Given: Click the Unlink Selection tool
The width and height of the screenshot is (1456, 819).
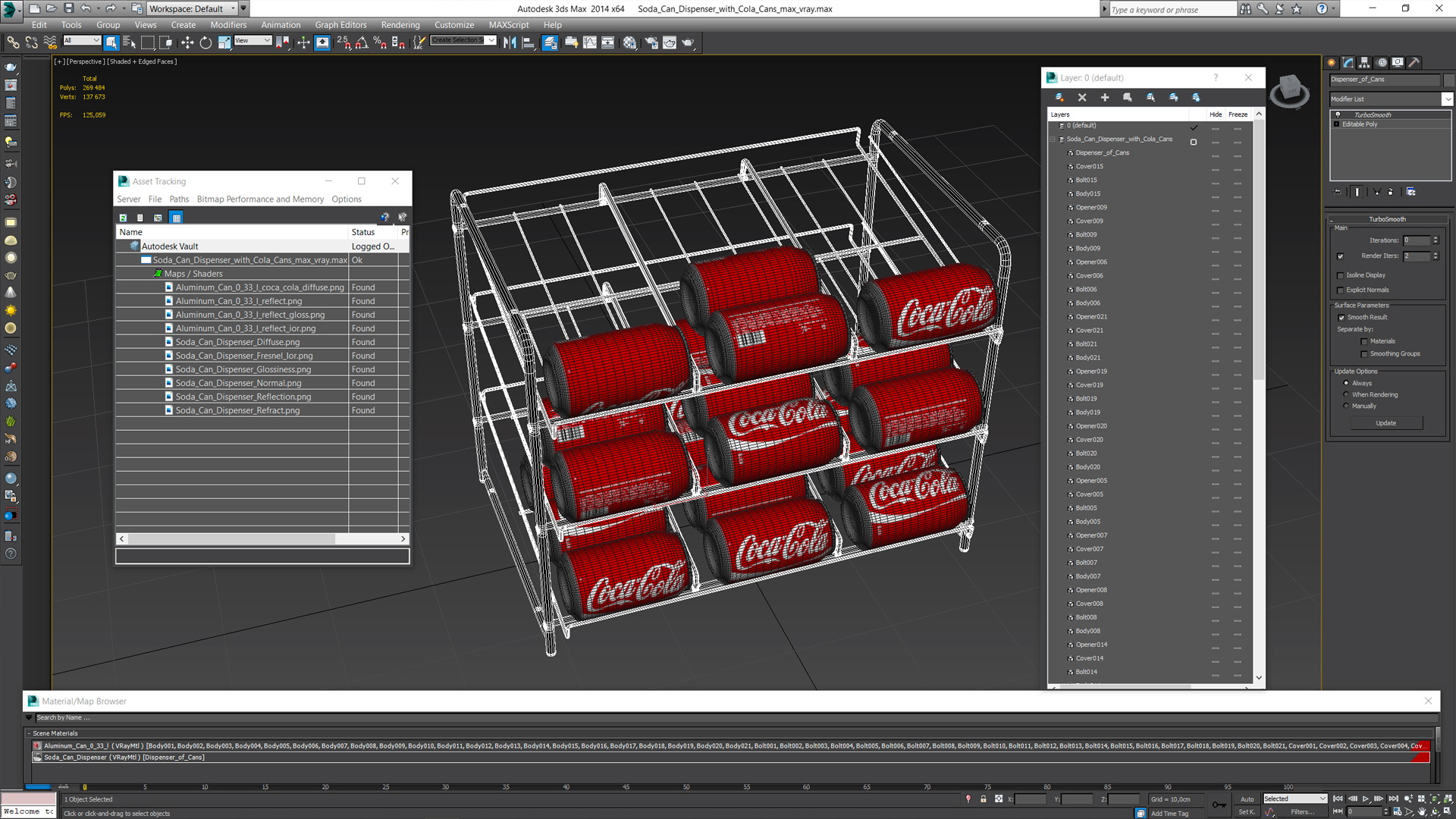Looking at the screenshot, I should [x=31, y=42].
